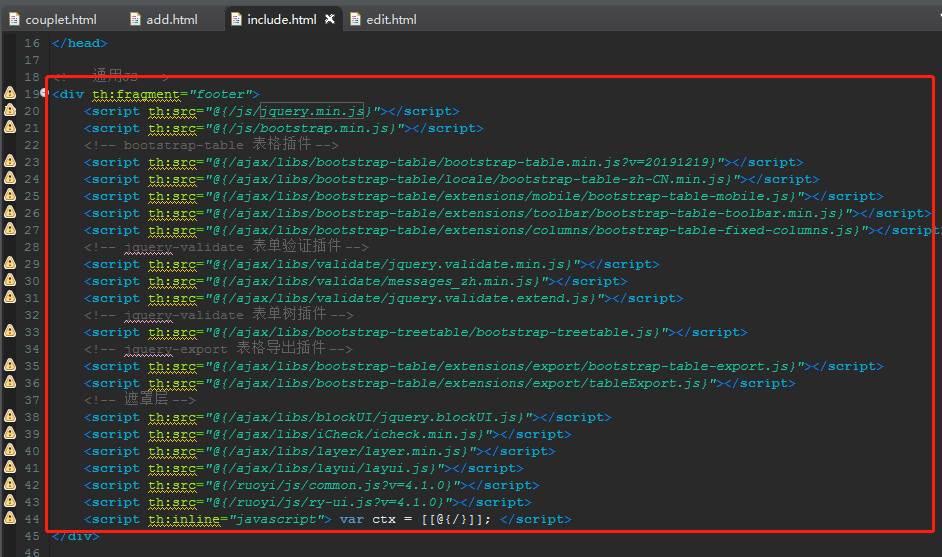Click the warning marker on line 36
942x557 pixels.
(x=10, y=382)
